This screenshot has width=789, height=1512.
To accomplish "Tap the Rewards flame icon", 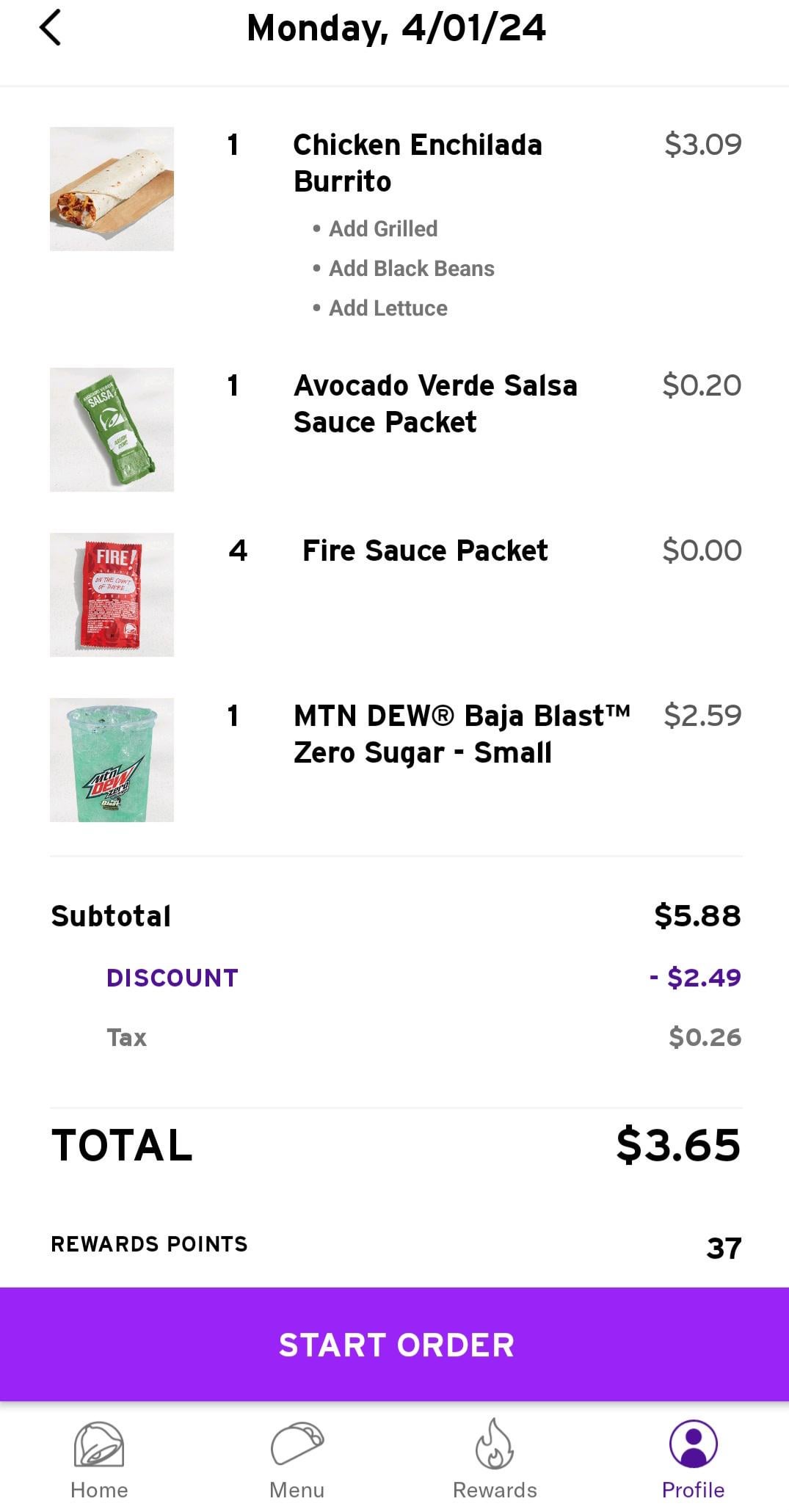I will coord(494,1444).
